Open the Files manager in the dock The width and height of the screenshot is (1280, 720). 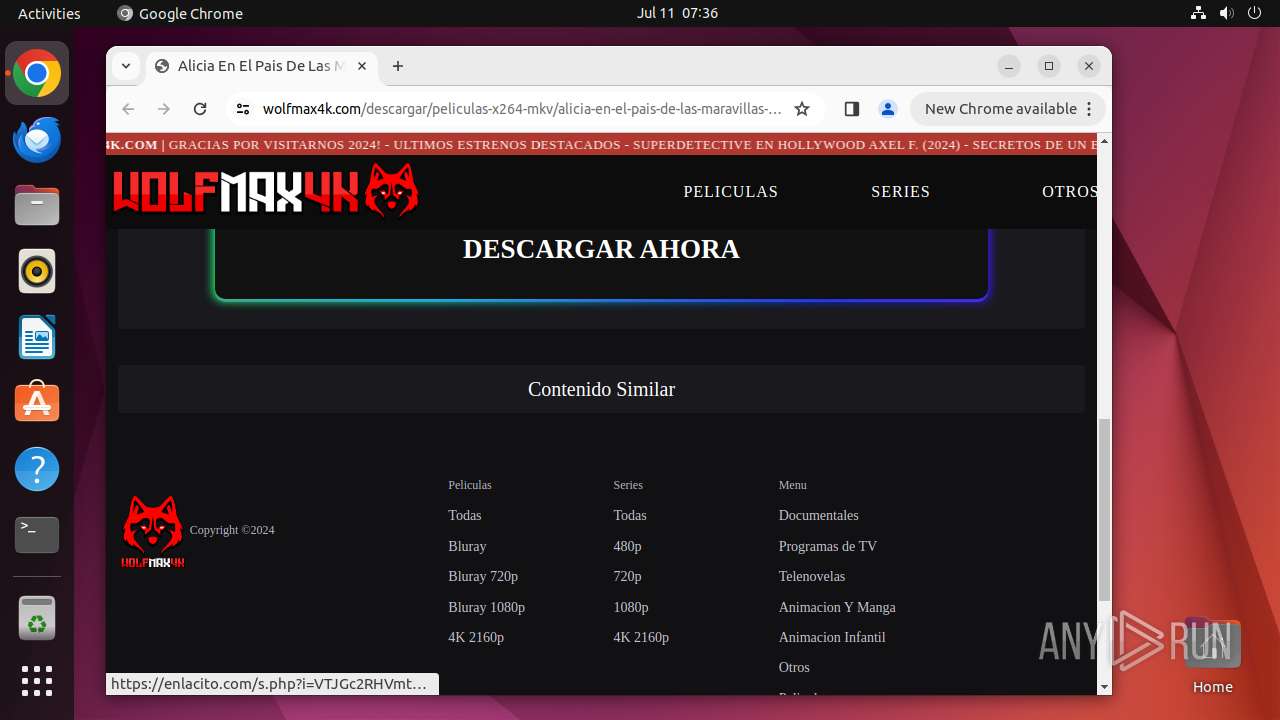point(37,206)
